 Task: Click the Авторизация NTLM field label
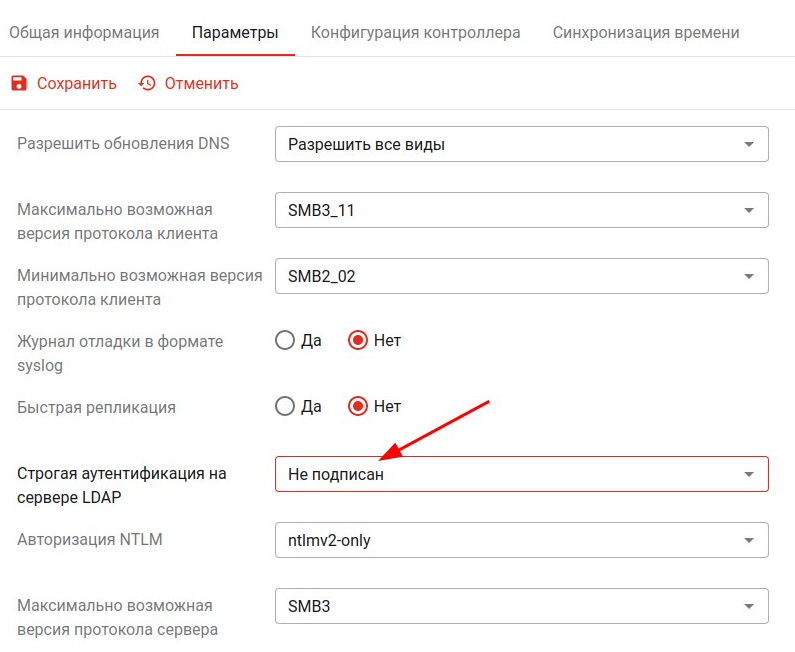click(90, 540)
